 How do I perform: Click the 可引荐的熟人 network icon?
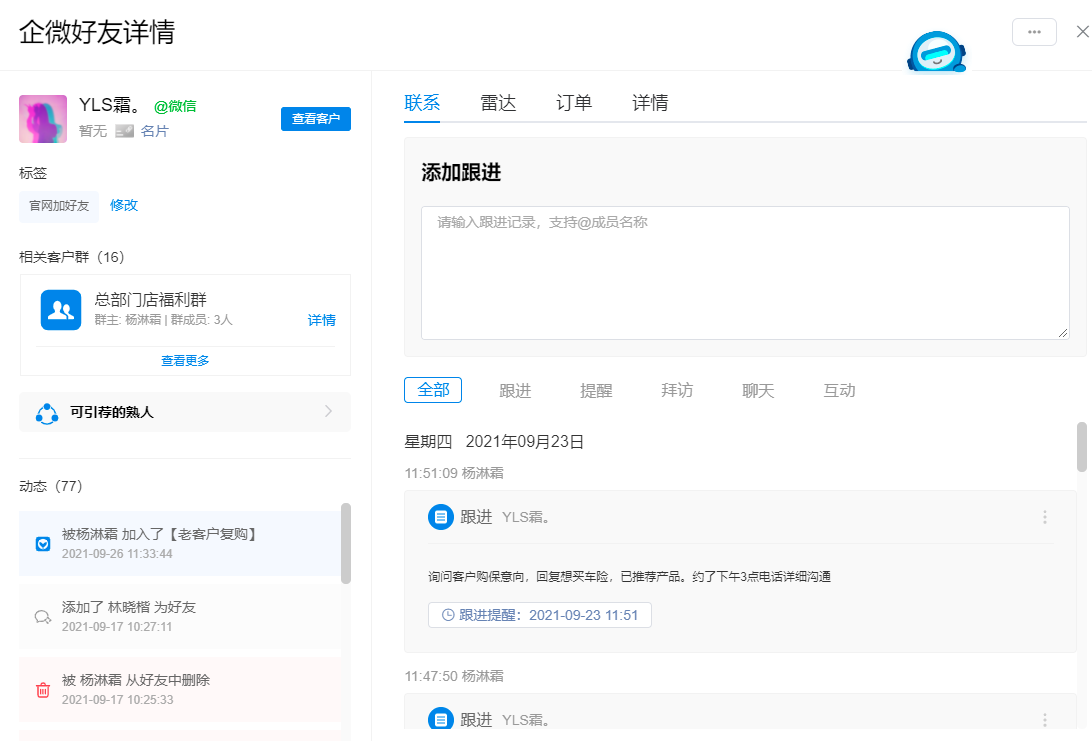(47, 412)
